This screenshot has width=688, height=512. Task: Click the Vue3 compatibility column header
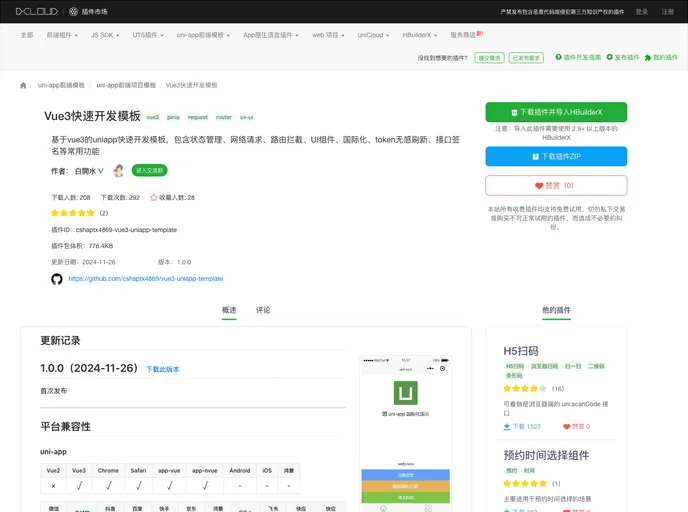tap(79, 470)
